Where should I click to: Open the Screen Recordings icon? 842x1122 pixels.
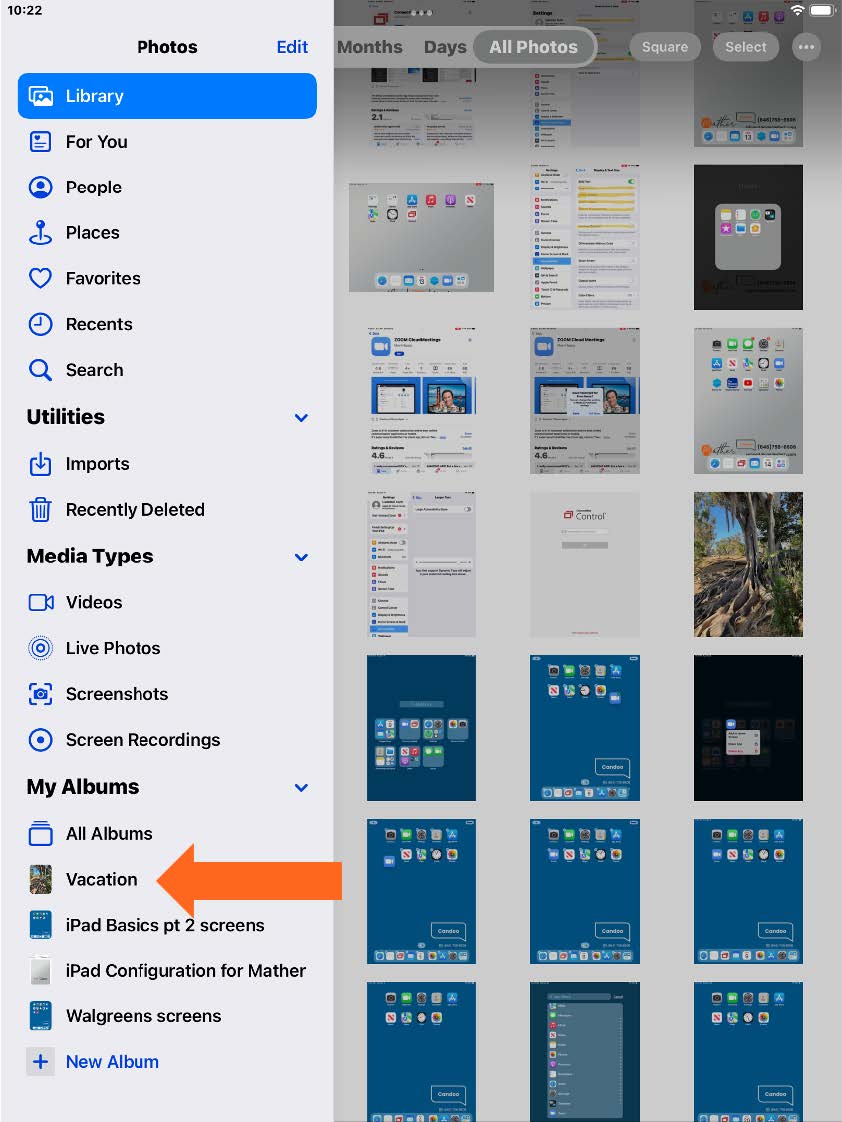pos(40,740)
